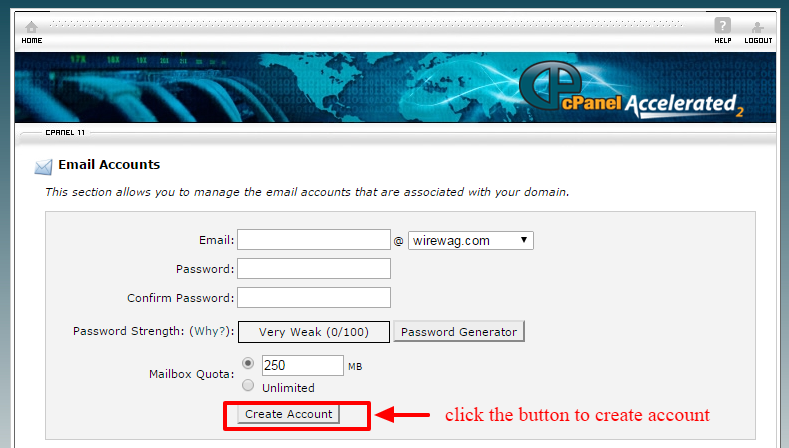Click the HOME menu label
This screenshot has height=448, width=789.
(32, 40)
